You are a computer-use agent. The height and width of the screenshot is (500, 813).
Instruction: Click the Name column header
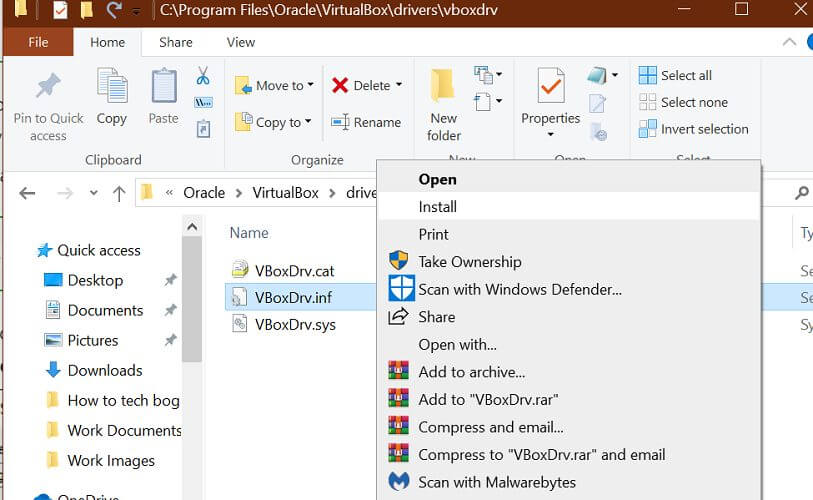(249, 233)
